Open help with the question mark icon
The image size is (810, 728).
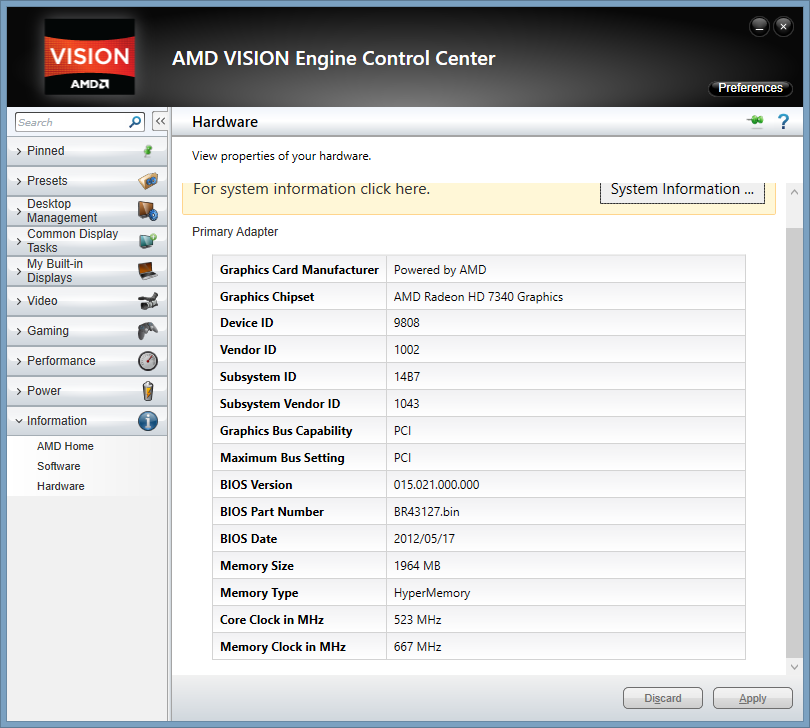pos(783,121)
